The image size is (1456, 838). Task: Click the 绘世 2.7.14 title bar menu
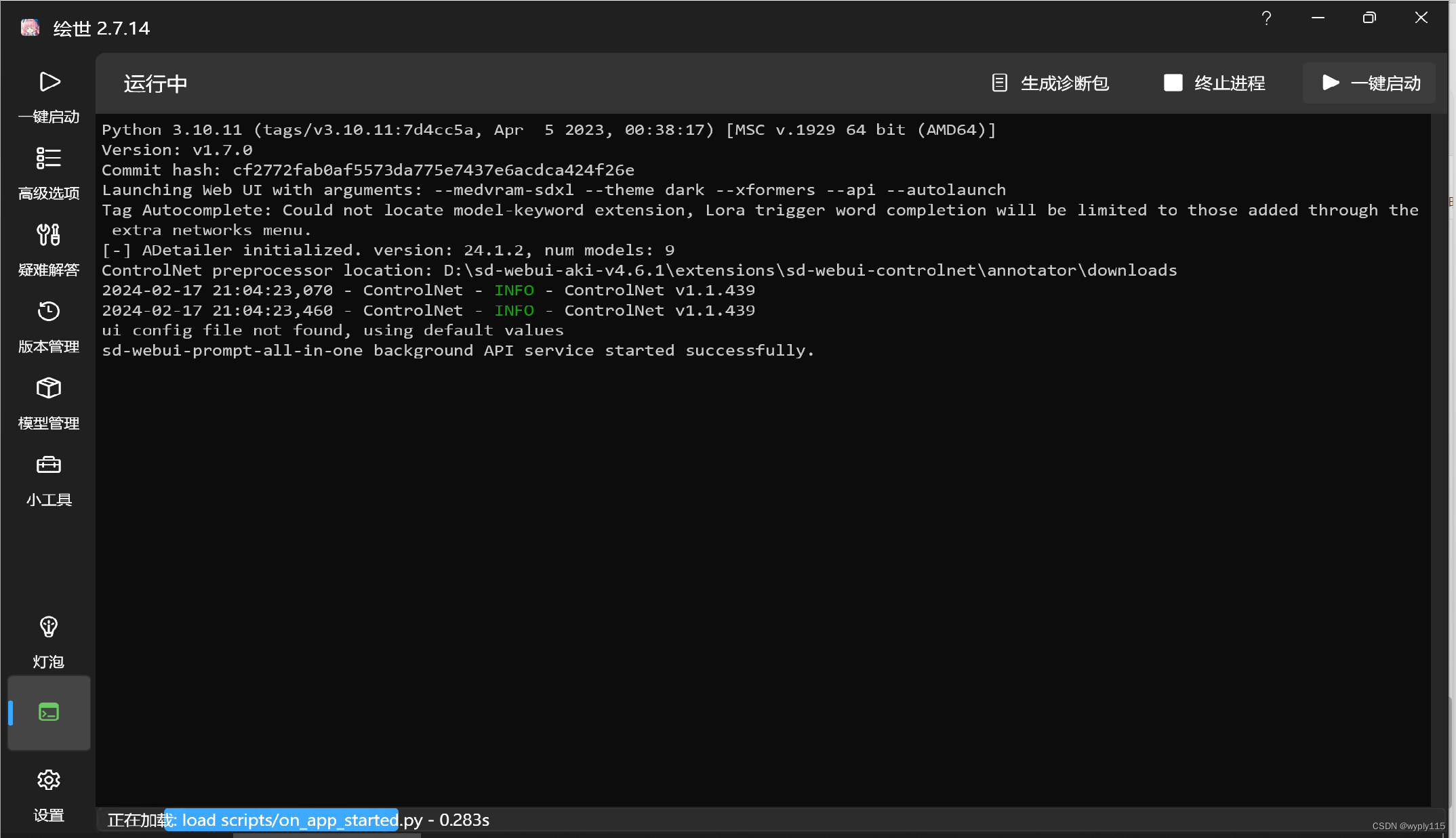pyautogui.click(x=101, y=27)
